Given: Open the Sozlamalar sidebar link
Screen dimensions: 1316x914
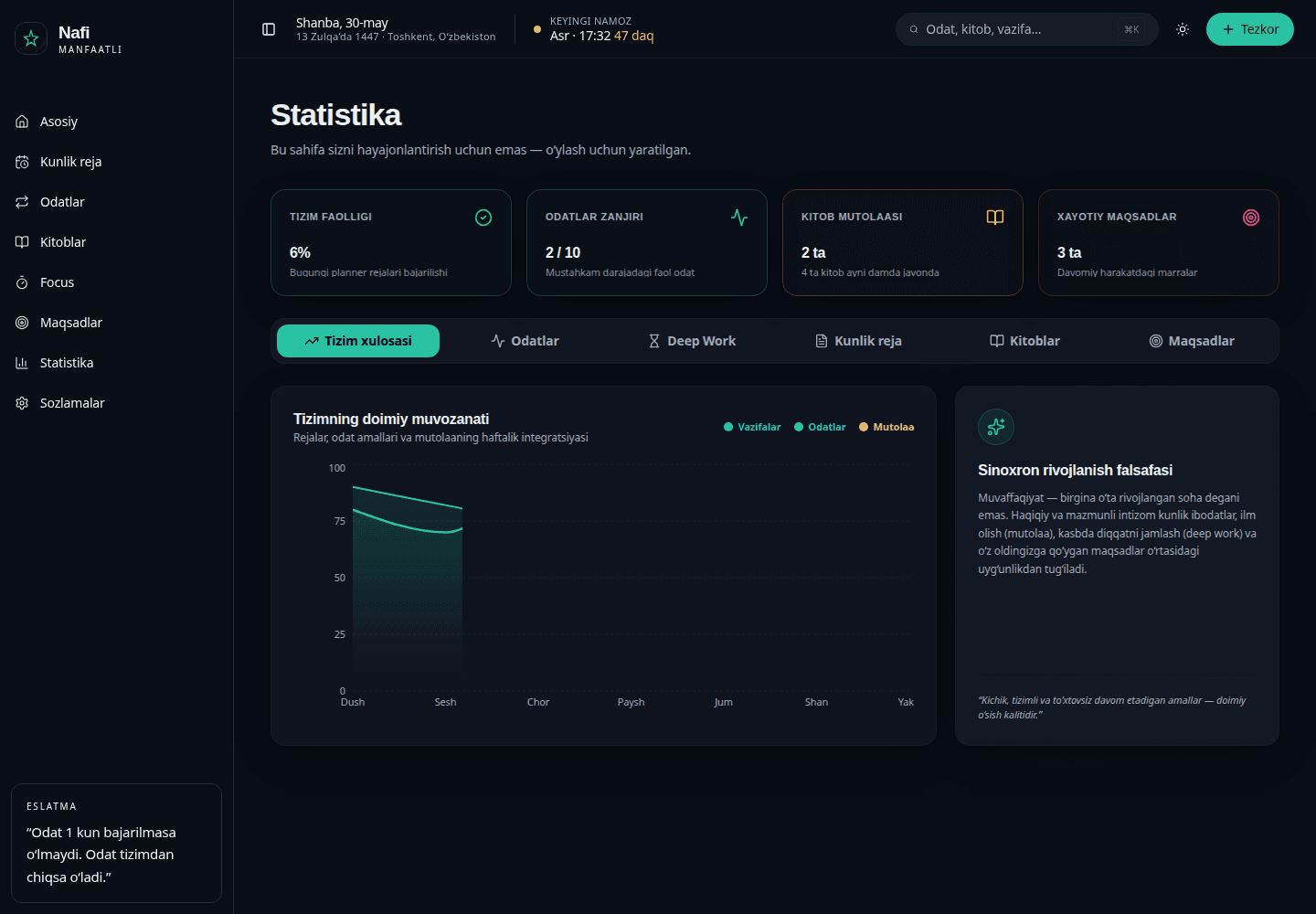Looking at the screenshot, I should click(x=117, y=403).
